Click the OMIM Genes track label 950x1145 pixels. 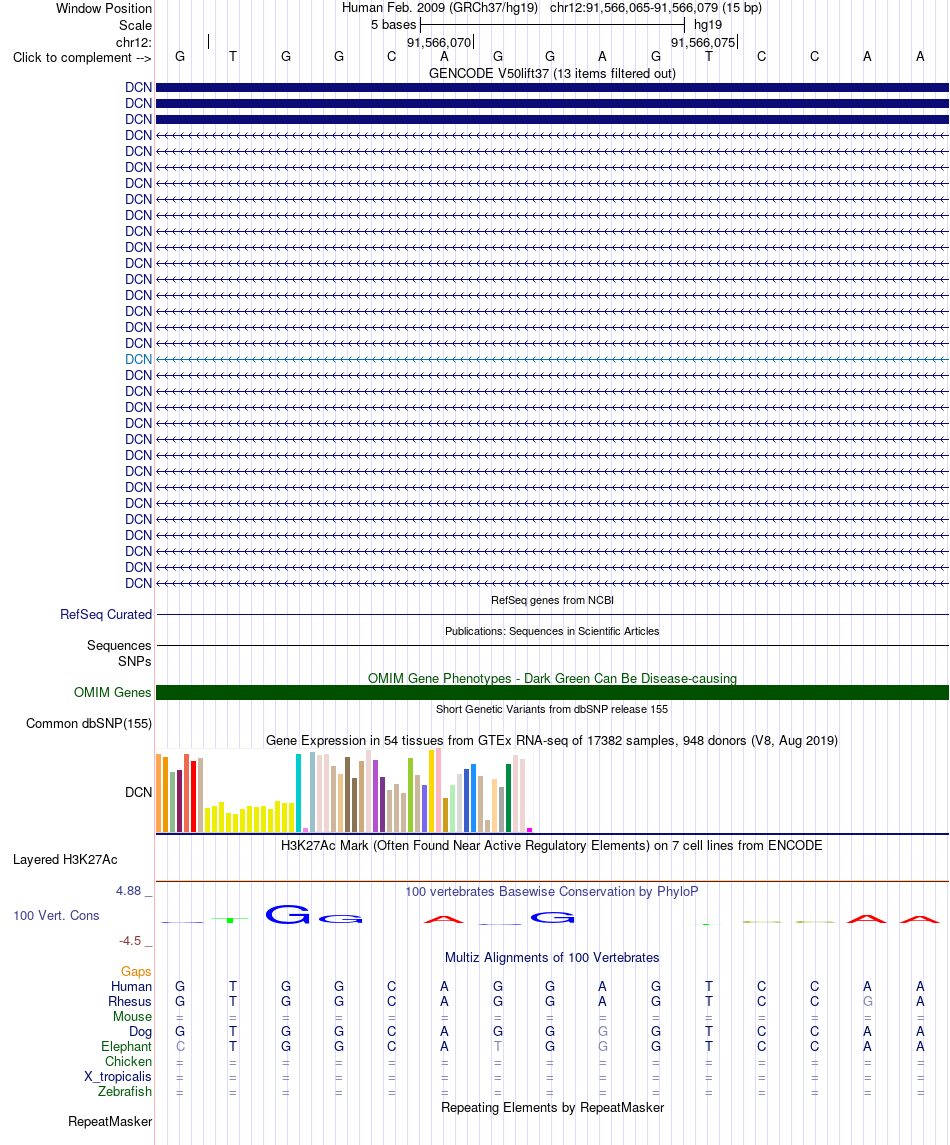click(112, 692)
